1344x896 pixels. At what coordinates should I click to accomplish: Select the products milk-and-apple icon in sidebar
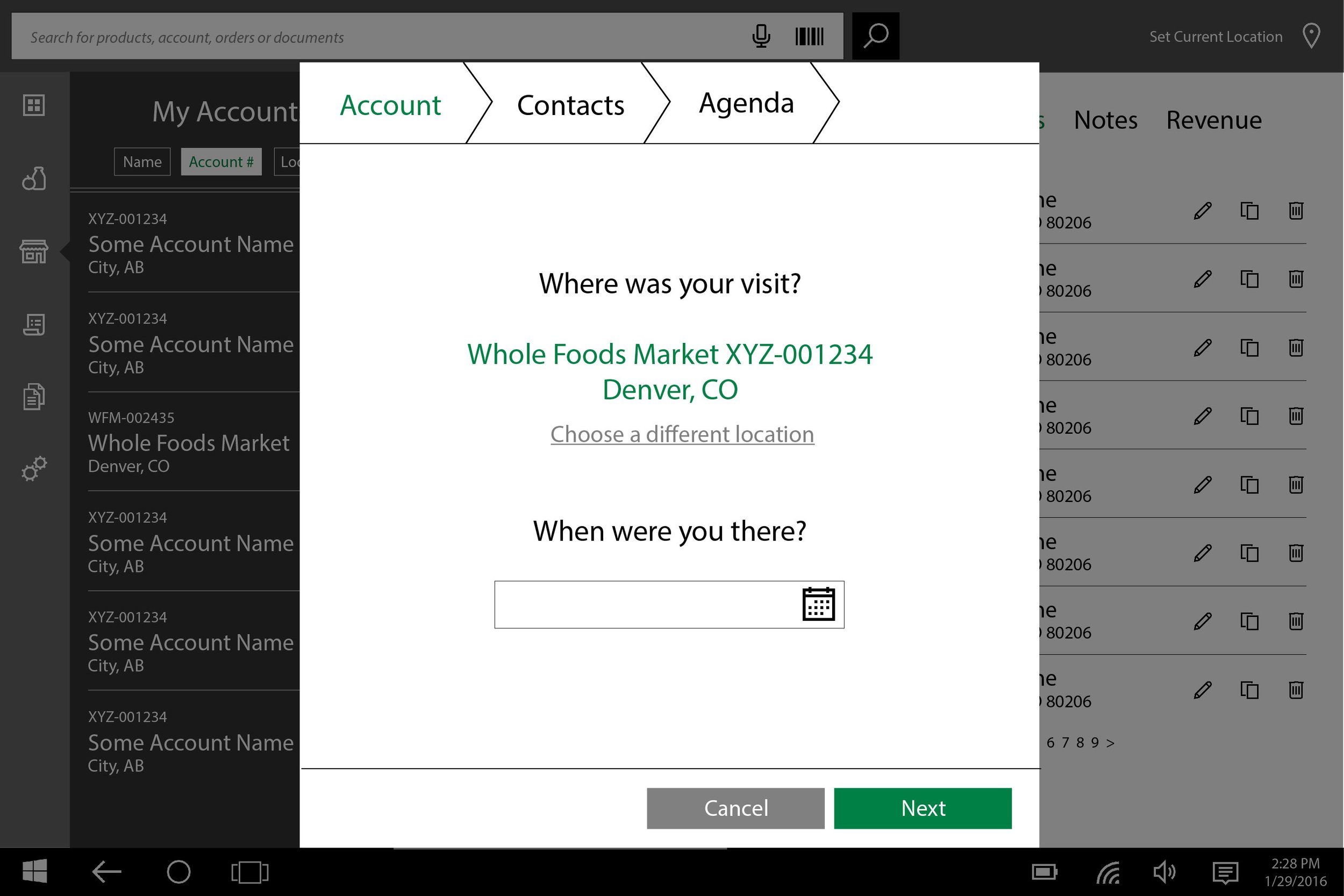(33, 178)
